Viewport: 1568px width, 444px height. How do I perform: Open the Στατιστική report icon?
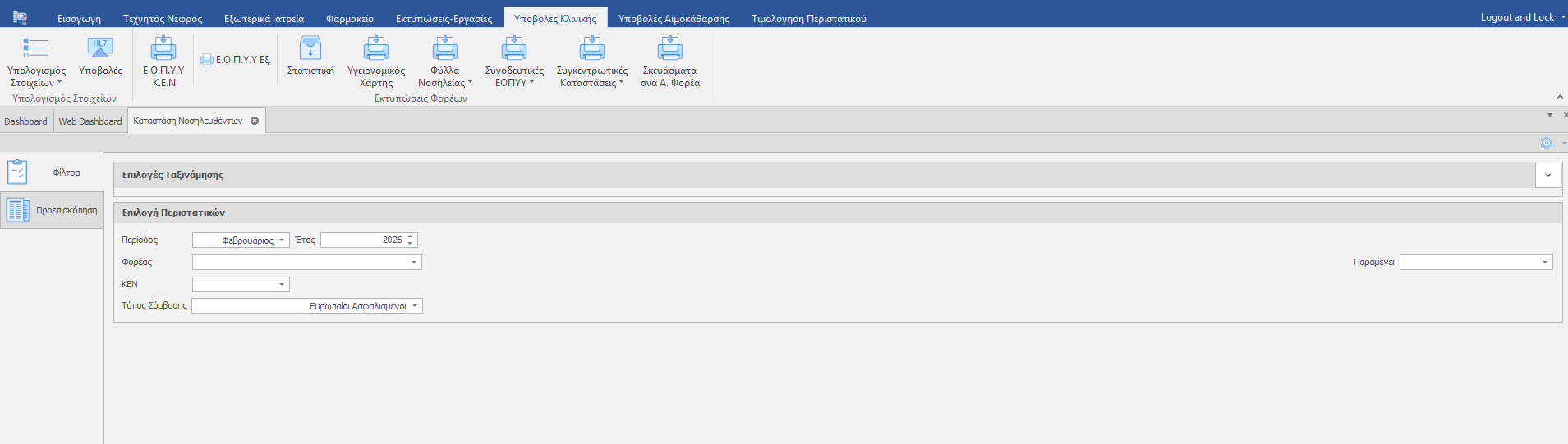click(310, 49)
